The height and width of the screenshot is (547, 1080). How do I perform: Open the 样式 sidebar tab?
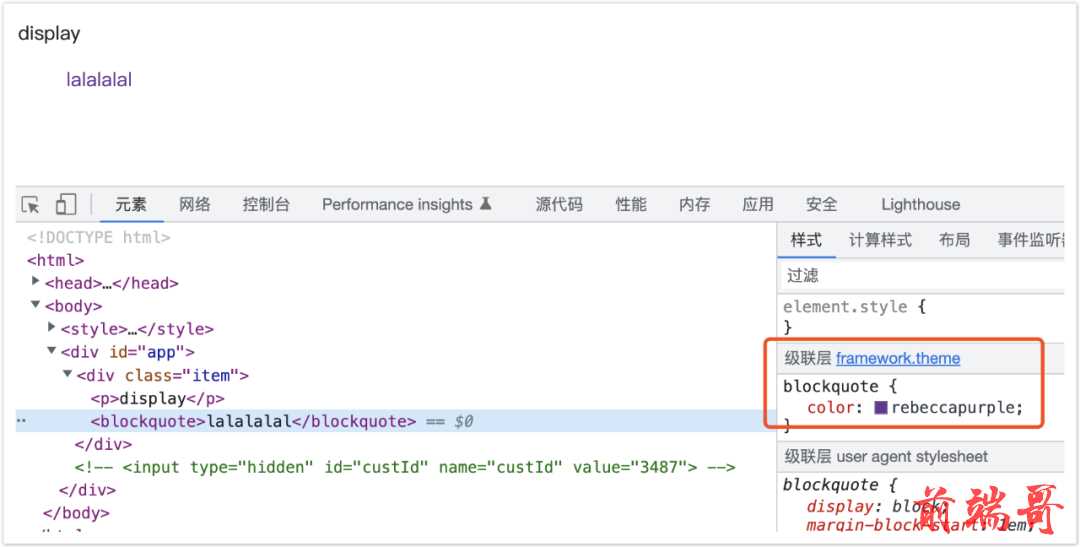pos(806,240)
